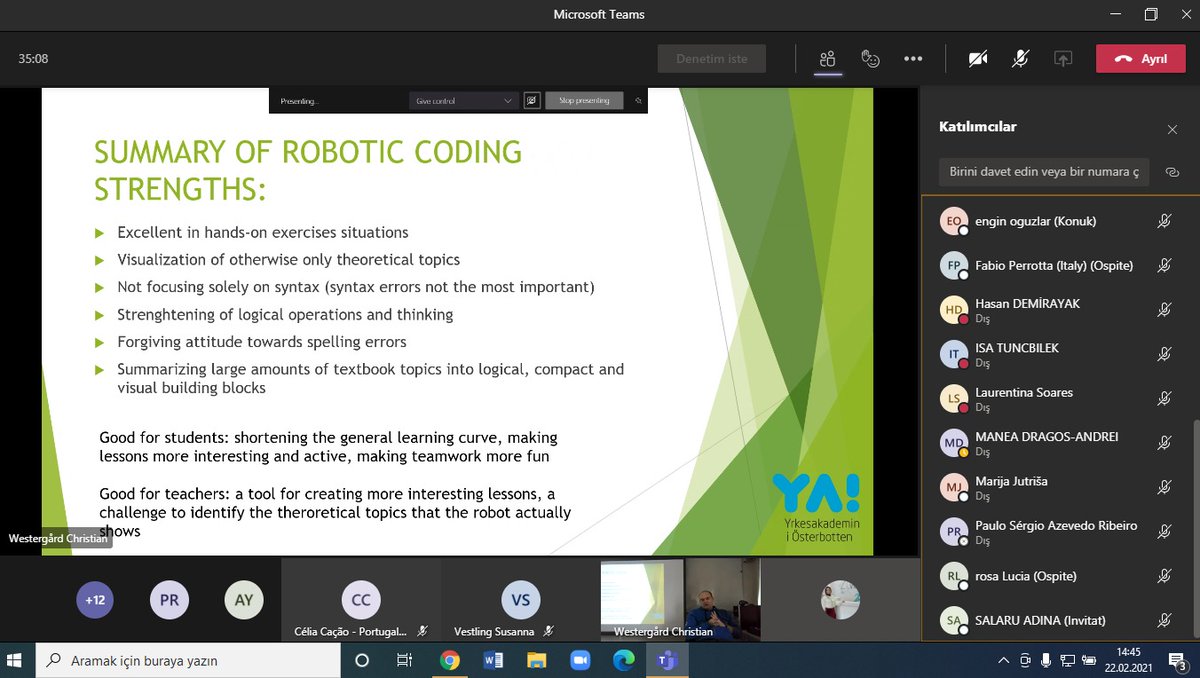Image resolution: width=1200 pixels, height=678 pixels.
Task: Select participant engin oguzlar (Konuk)
Action: click(1056, 221)
